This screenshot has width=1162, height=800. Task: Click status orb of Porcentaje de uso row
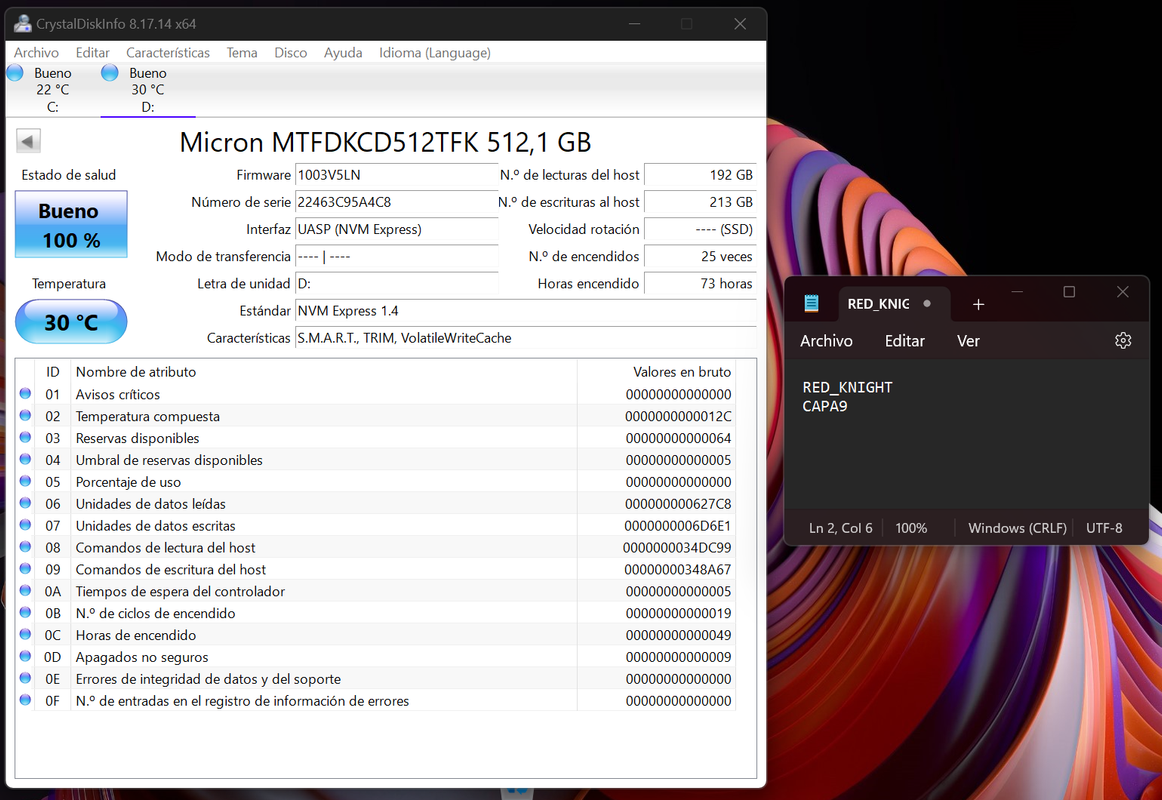25,481
